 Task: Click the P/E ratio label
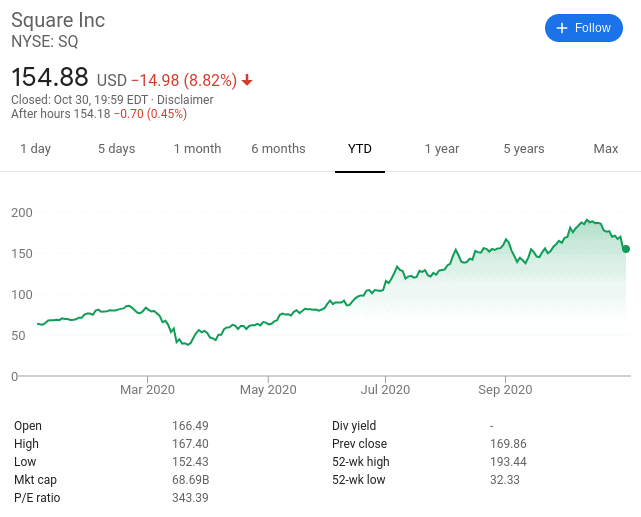37,497
